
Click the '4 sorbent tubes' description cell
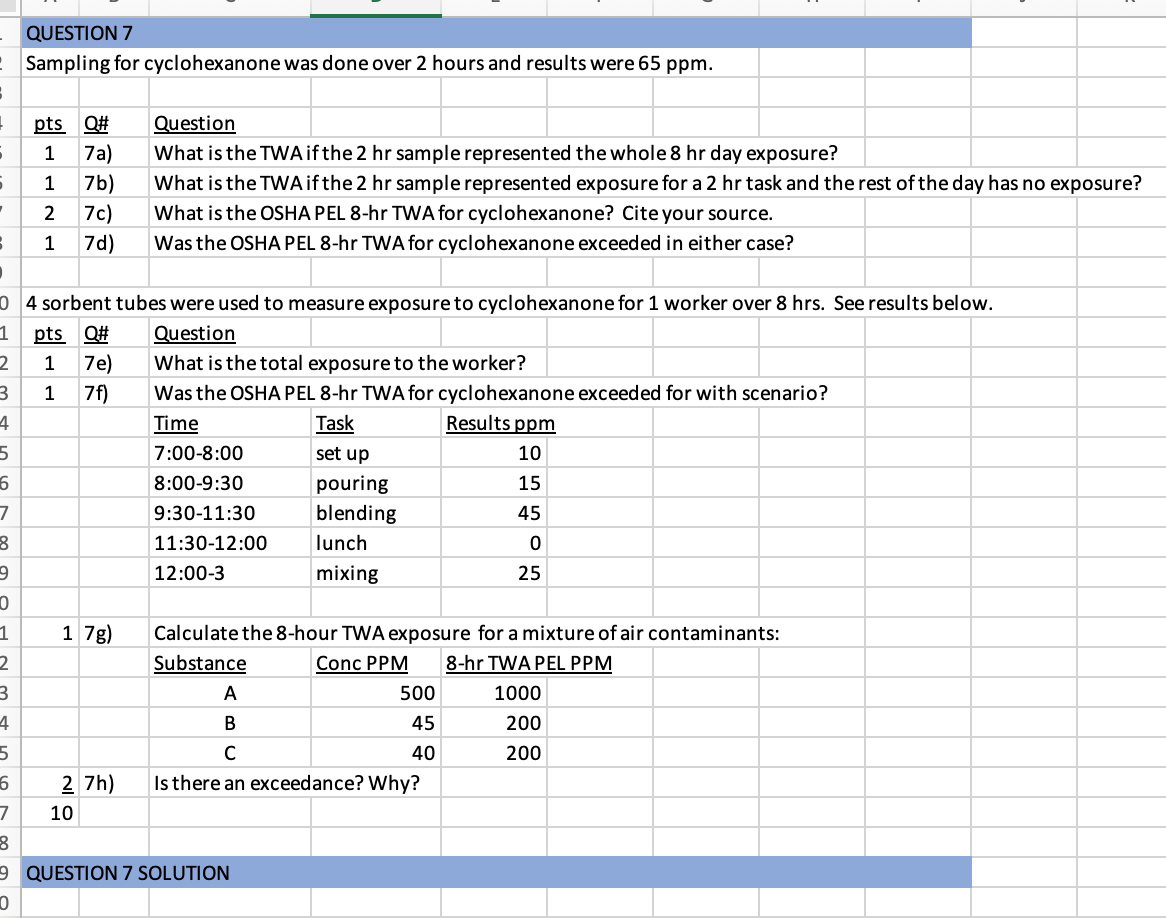[509, 304]
